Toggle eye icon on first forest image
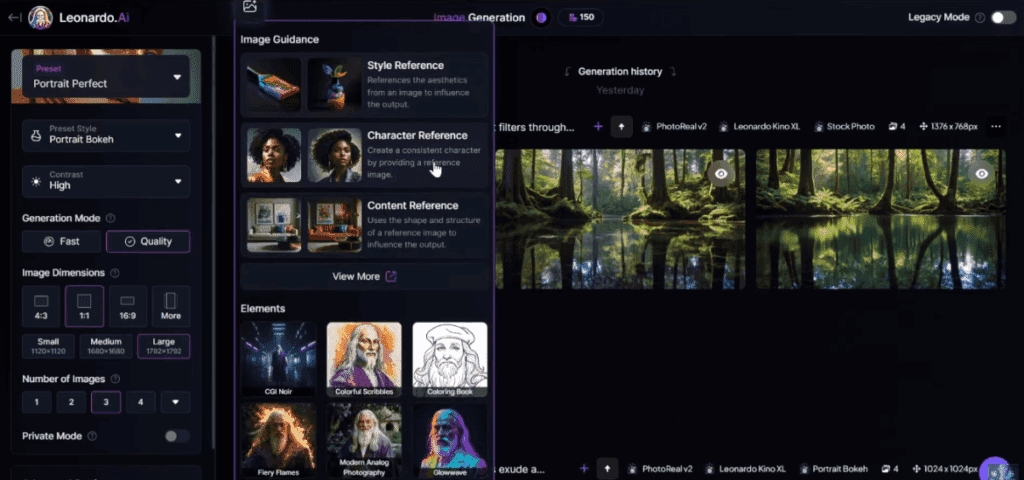The image size is (1024, 480). click(x=721, y=174)
